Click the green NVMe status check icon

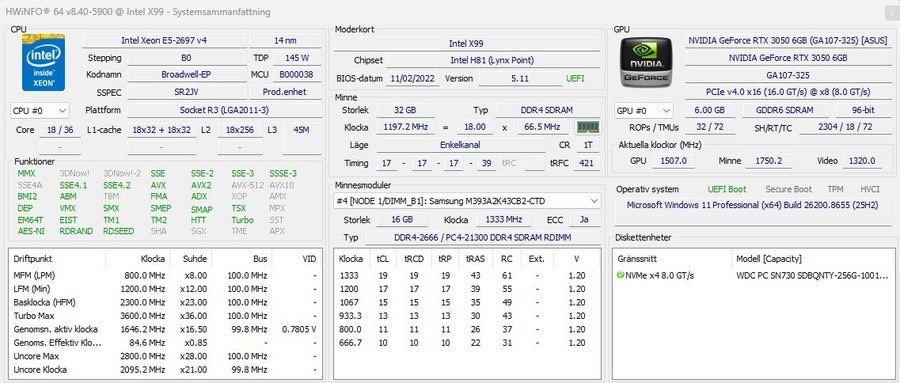(x=620, y=276)
